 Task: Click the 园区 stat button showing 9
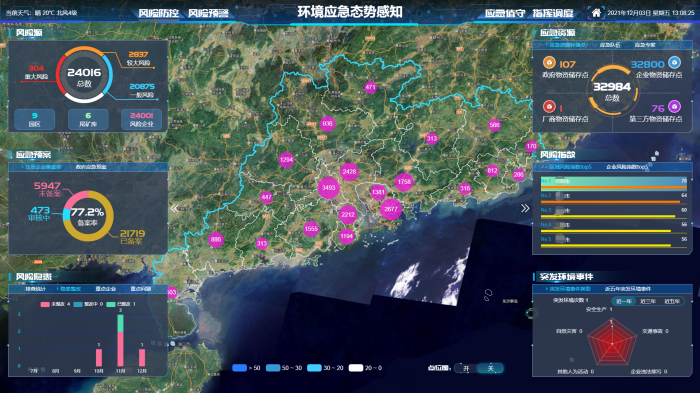35,119
